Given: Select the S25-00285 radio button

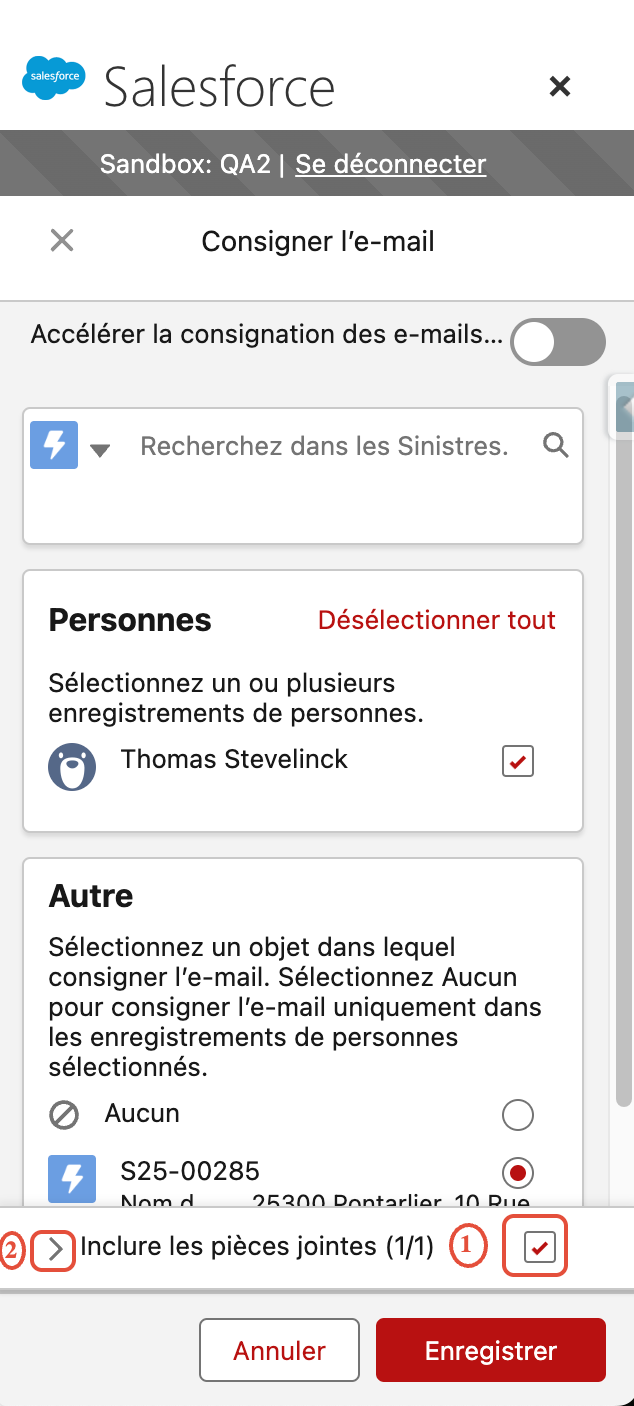Looking at the screenshot, I should point(518,1172).
